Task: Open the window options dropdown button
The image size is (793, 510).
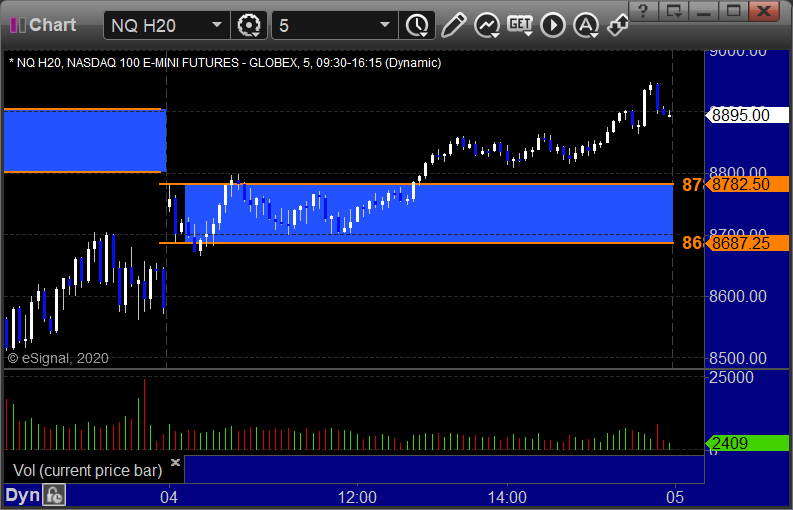Action: point(673,10)
